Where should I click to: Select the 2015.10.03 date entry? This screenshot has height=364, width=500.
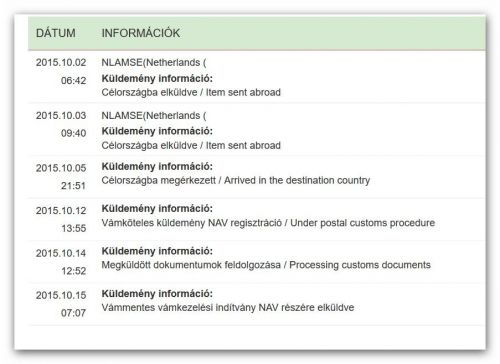[x=61, y=115]
